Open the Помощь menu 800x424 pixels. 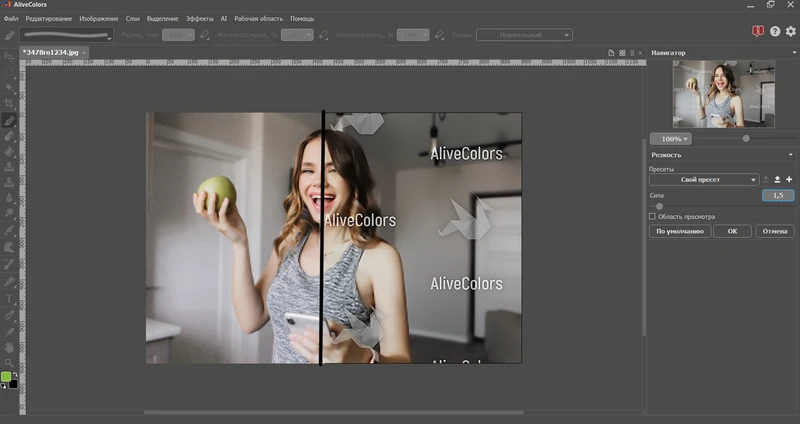[x=302, y=18]
